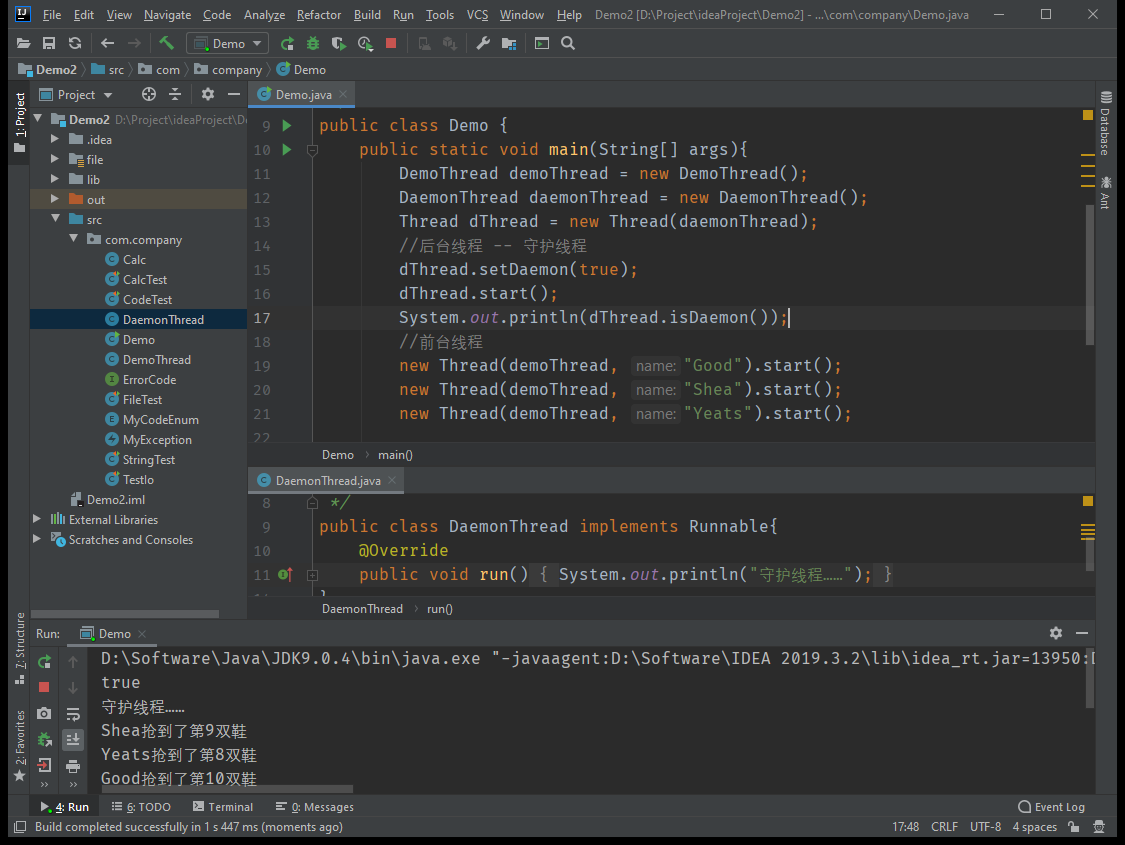Open Project panel gear options
The image size is (1125, 845).
(x=207, y=94)
